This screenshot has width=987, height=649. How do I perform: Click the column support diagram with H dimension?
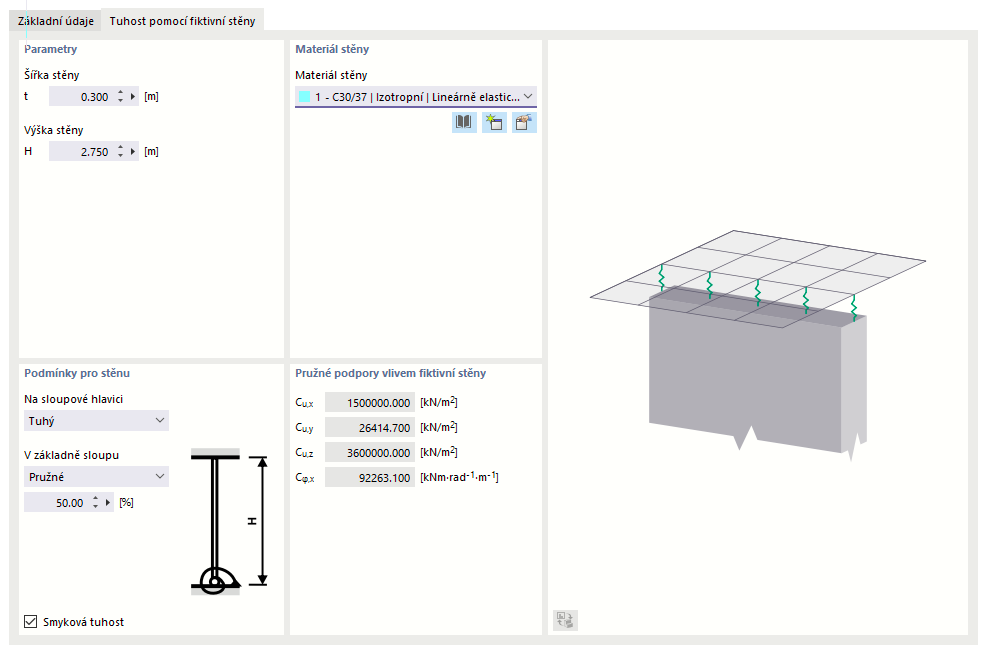click(x=229, y=521)
